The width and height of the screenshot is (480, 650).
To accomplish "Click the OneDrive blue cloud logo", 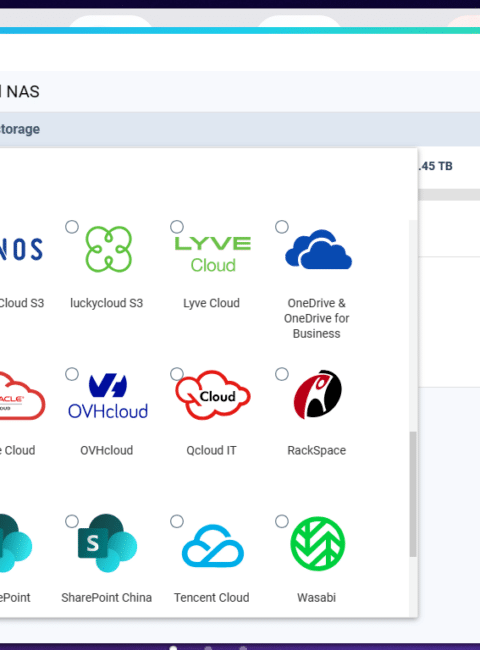I will point(318,249).
